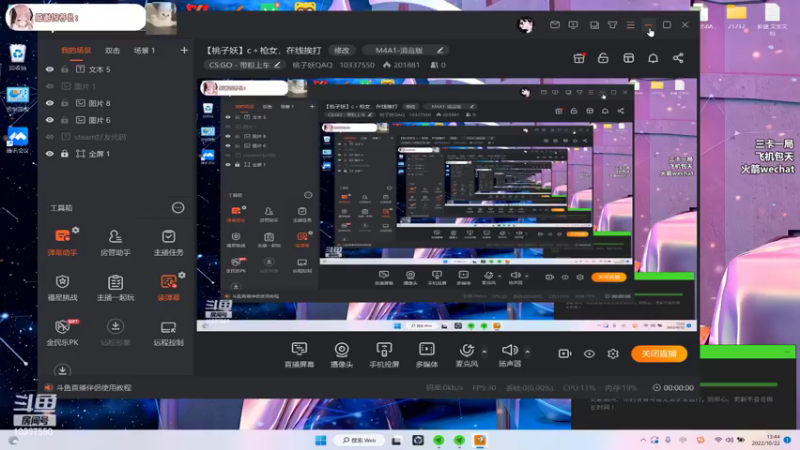Add a new scene with plus
This screenshot has width=800, height=450.
184,50
